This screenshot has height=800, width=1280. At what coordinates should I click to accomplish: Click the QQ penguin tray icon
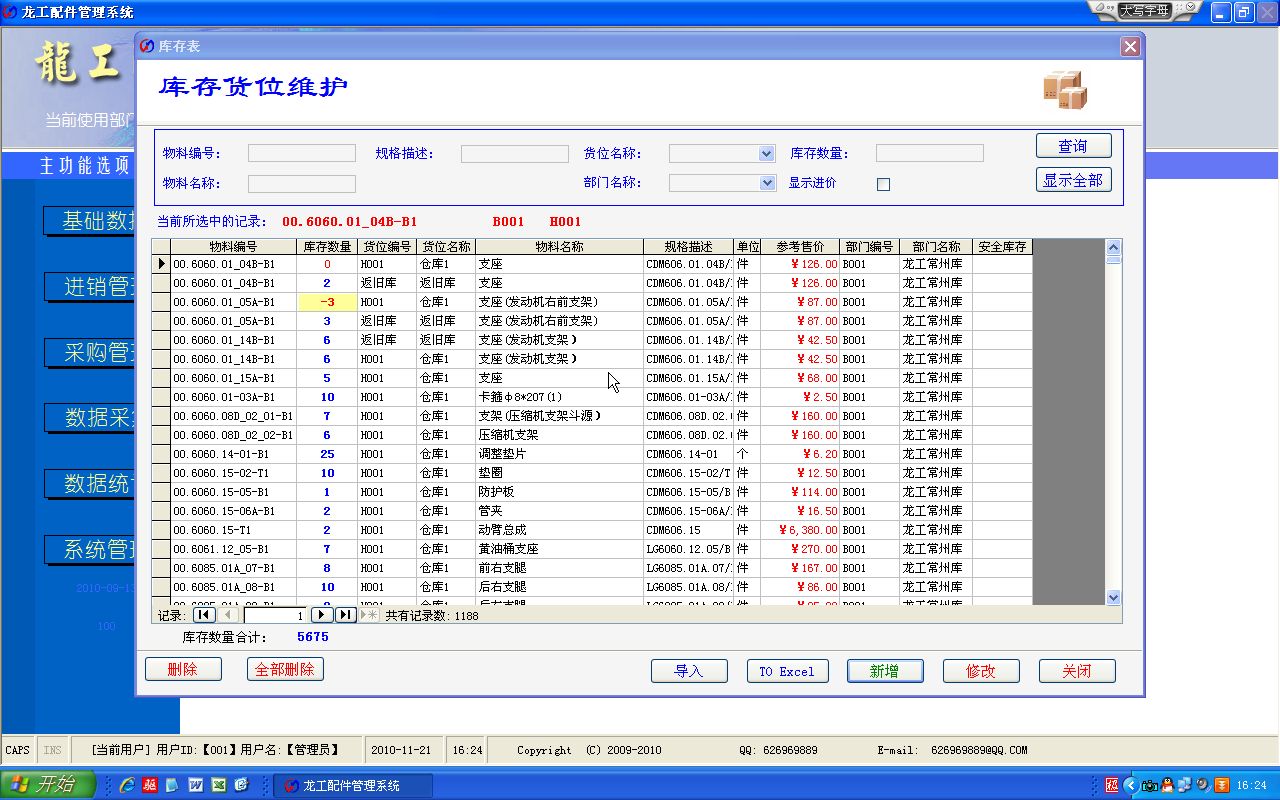pos(1167,785)
